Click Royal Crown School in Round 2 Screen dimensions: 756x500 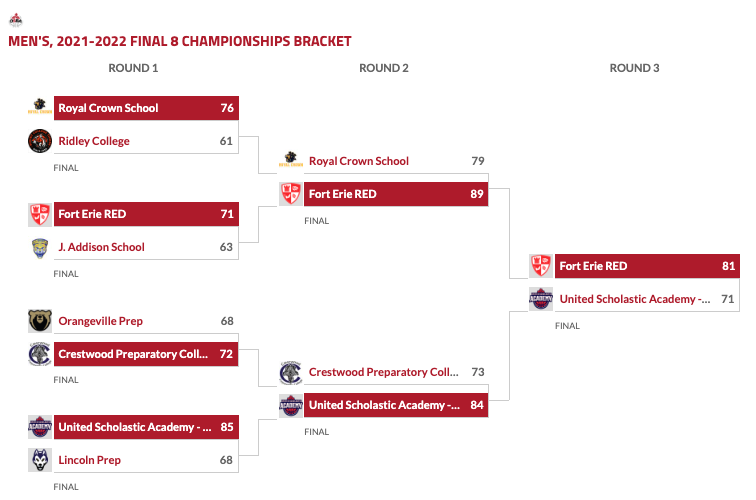(358, 161)
